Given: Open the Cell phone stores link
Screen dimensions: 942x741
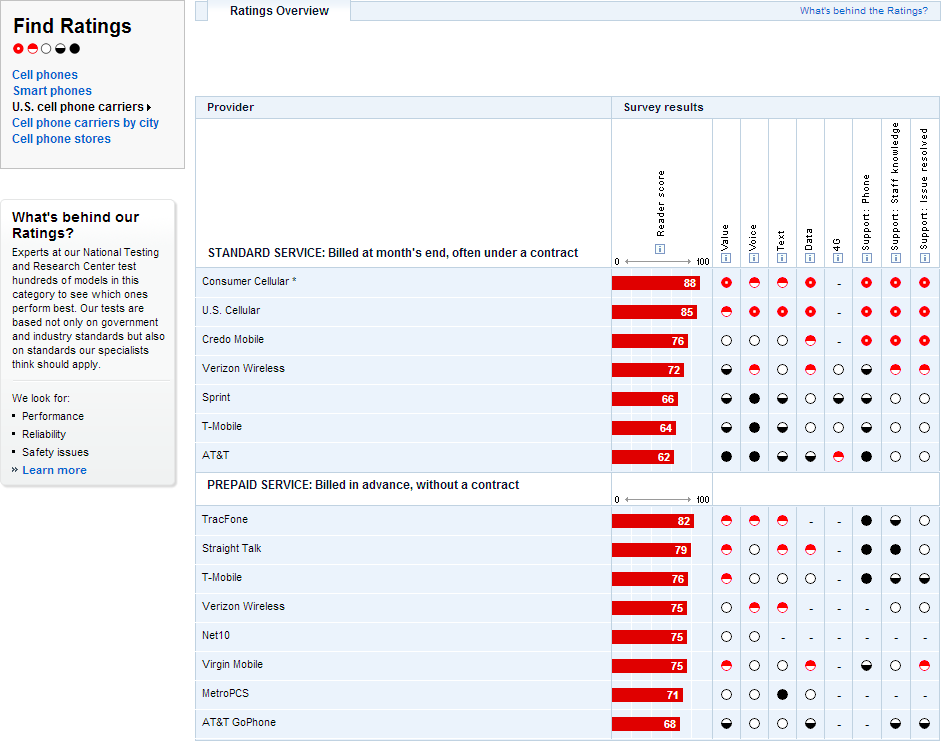Looking at the screenshot, I should [61, 139].
